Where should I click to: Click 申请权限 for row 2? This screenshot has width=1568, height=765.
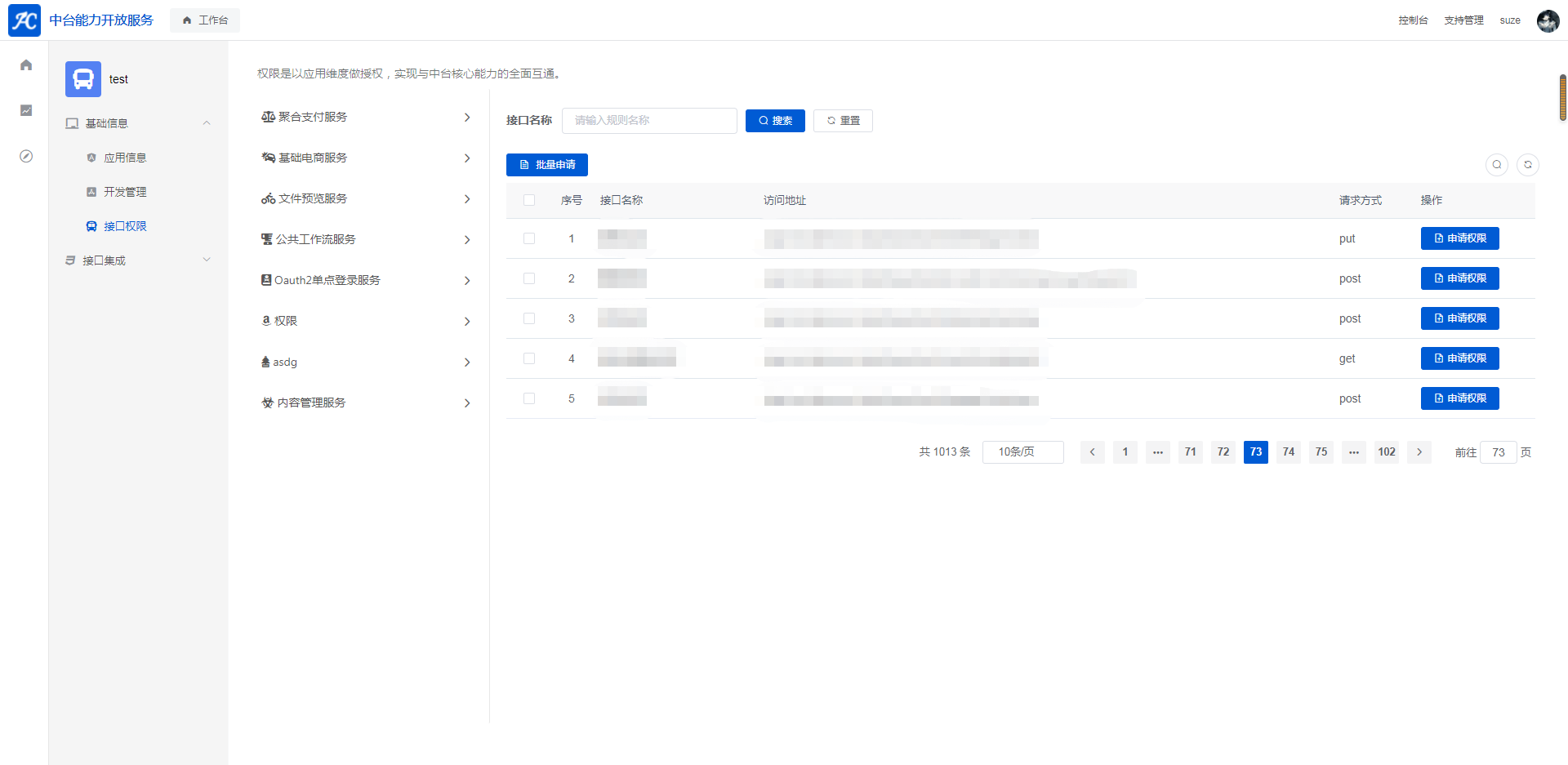tap(1459, 278)
